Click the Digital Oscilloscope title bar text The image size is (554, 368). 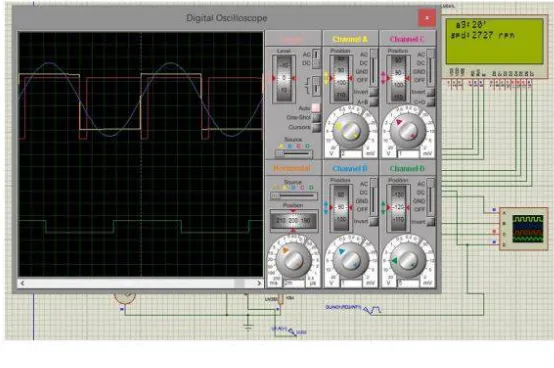pos(226,18)
